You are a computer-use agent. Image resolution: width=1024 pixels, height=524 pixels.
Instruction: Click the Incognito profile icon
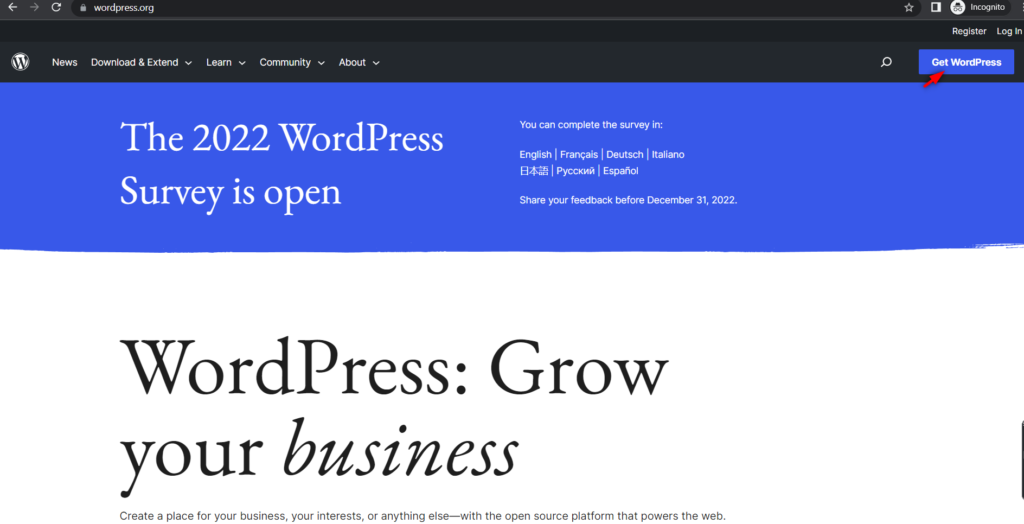tap(957, 7)
